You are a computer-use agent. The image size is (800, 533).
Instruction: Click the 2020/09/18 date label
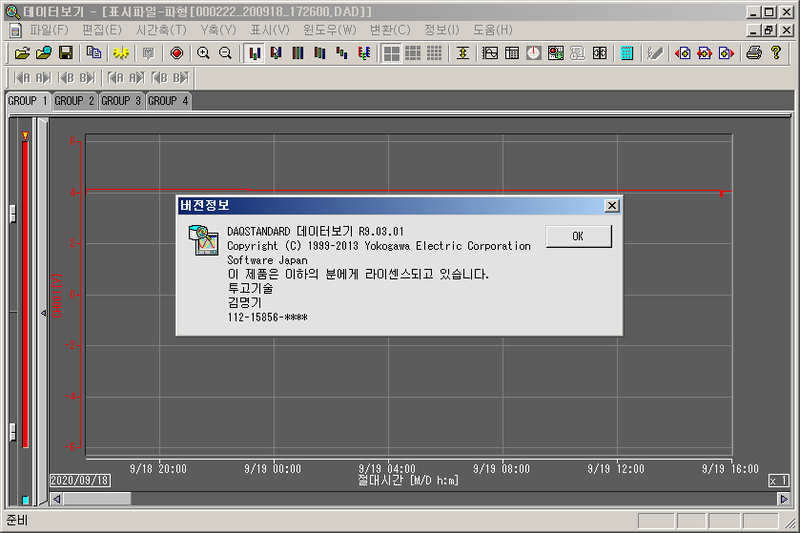(x=80, y=481)
